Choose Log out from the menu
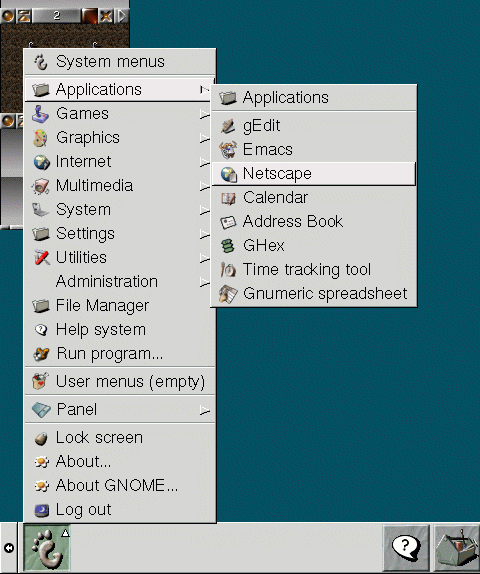This screenshot has height=574, width=480. click(x=120, y=510)
